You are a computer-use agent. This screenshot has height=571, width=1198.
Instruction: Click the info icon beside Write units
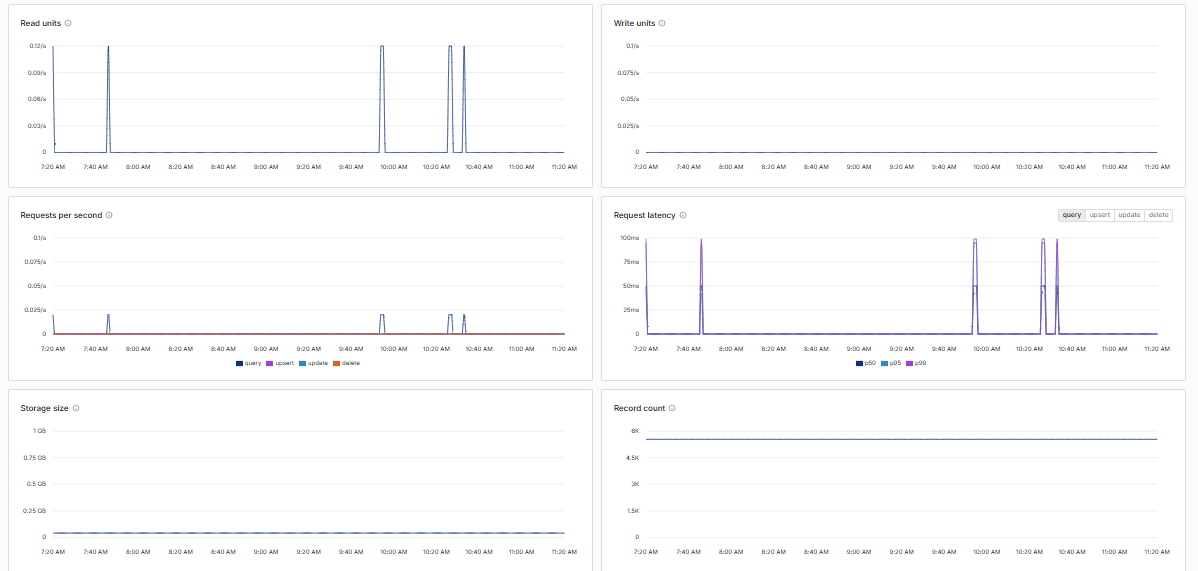point(662,23)
